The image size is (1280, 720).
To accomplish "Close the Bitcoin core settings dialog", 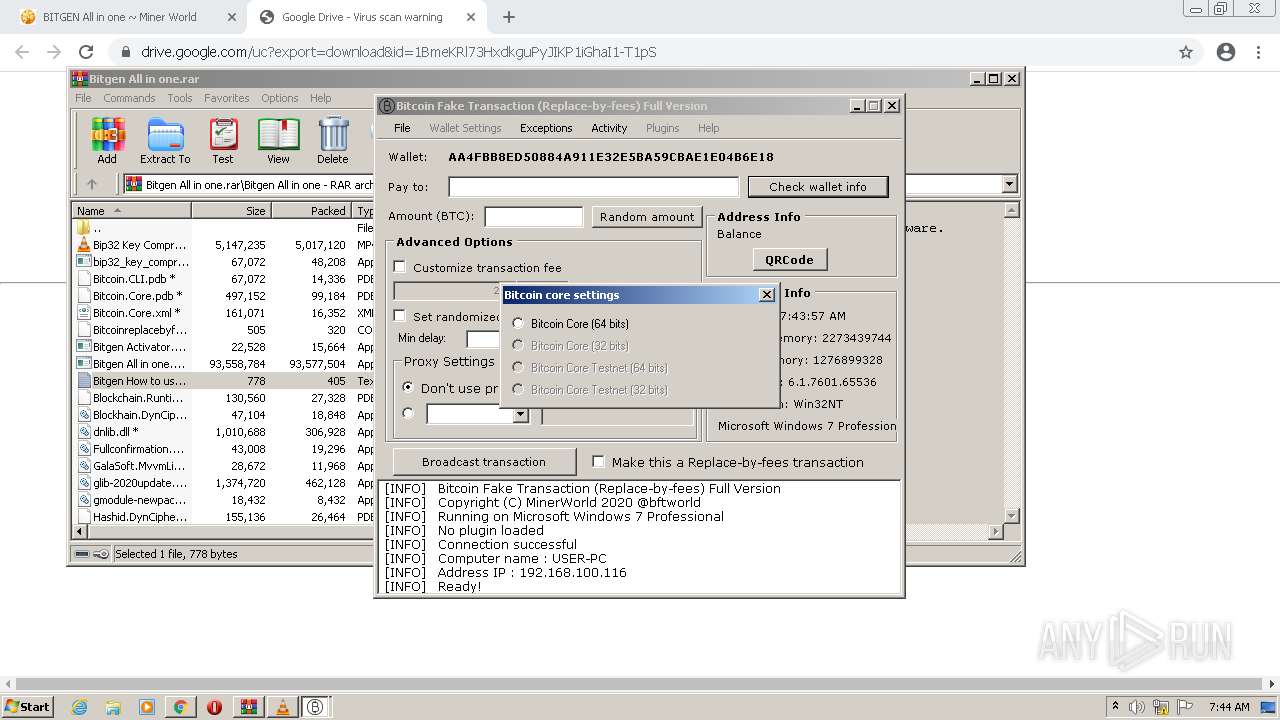I will [x=767, y=295].
